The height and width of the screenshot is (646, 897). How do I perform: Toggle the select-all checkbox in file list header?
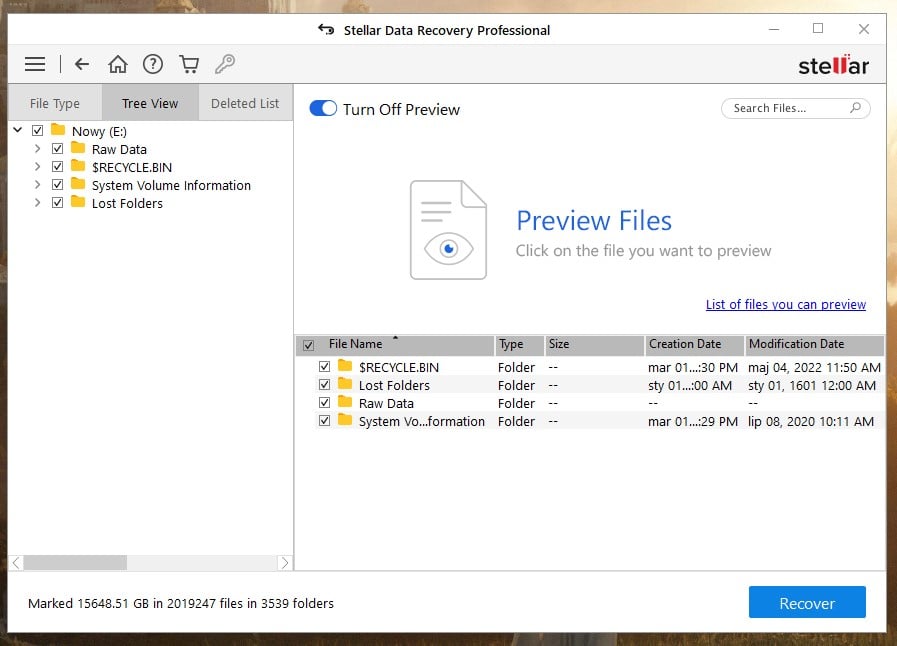[x=308, y=345]
